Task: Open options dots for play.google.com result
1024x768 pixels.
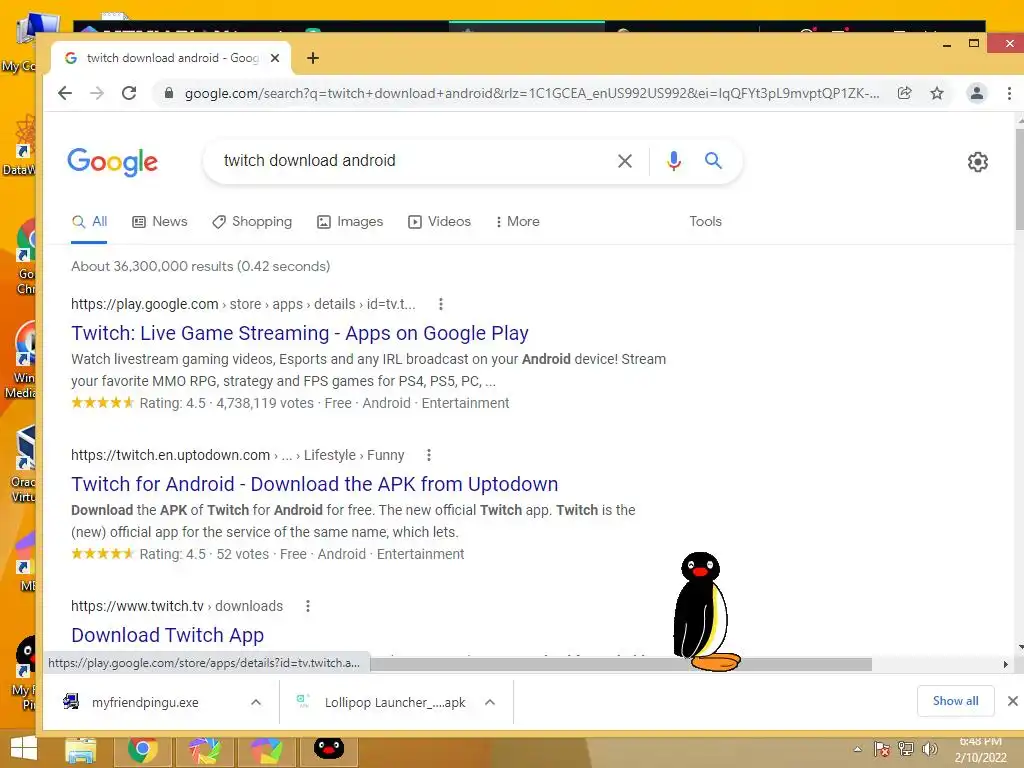Action: [441, 304]
